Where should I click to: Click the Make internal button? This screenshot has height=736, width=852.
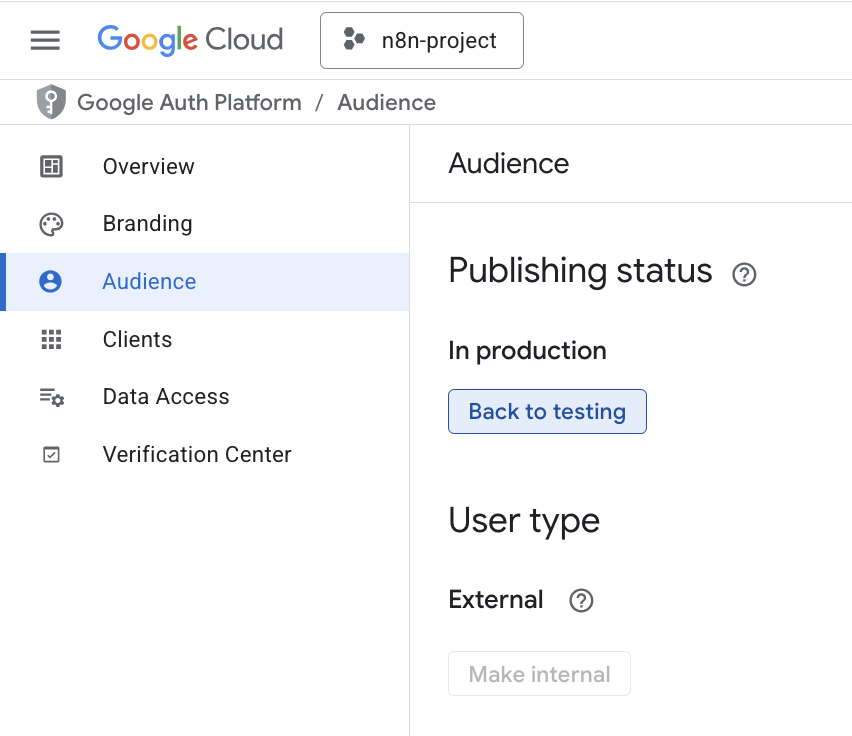(x=539, y=674)
